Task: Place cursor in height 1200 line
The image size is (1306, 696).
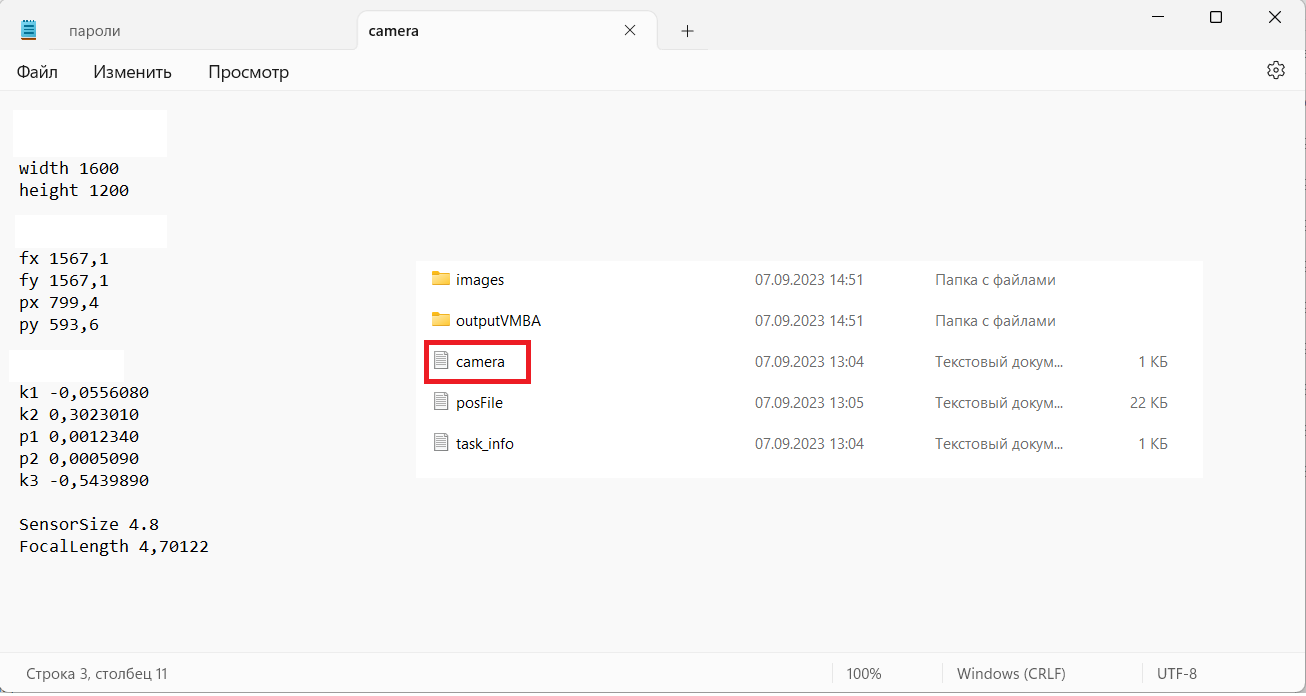Action: point(74,190)
